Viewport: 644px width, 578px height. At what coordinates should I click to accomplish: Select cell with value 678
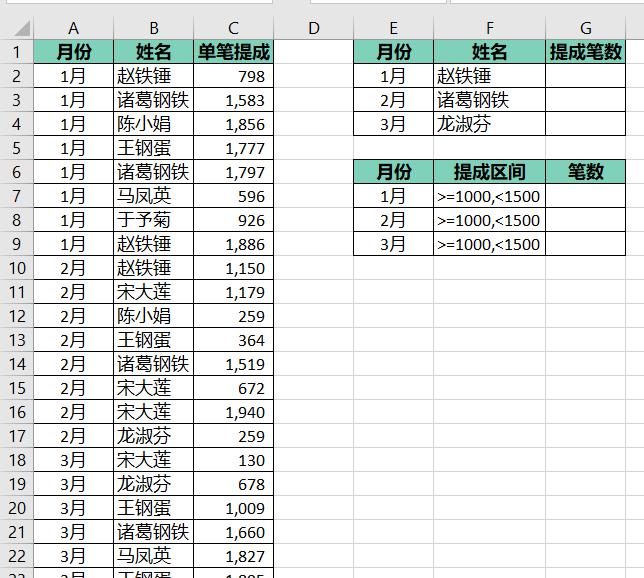tap(233, 484)
